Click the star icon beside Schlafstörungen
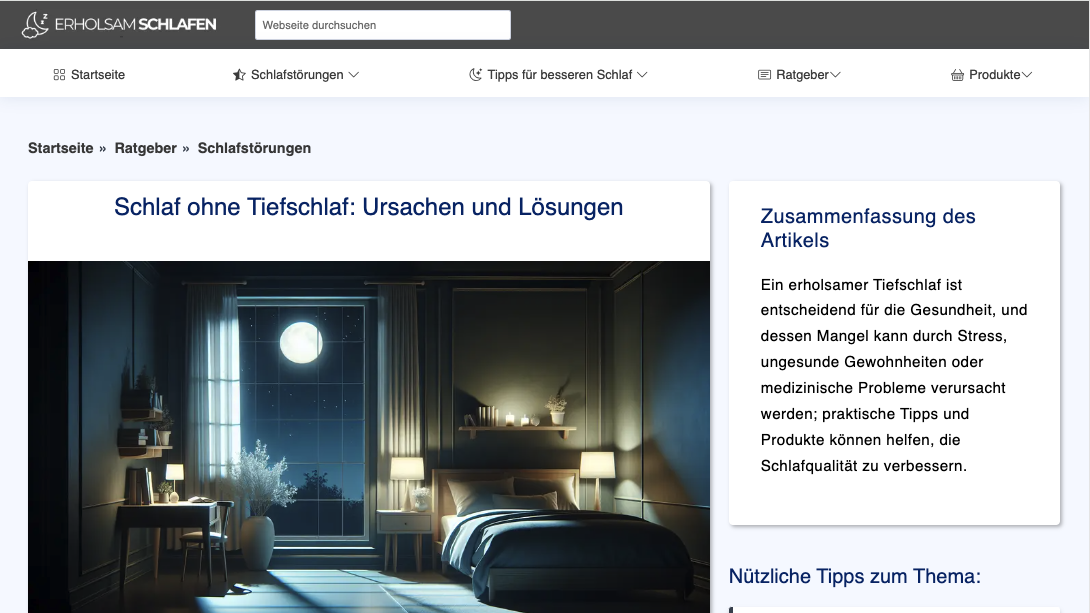 (x=239, y=75)
